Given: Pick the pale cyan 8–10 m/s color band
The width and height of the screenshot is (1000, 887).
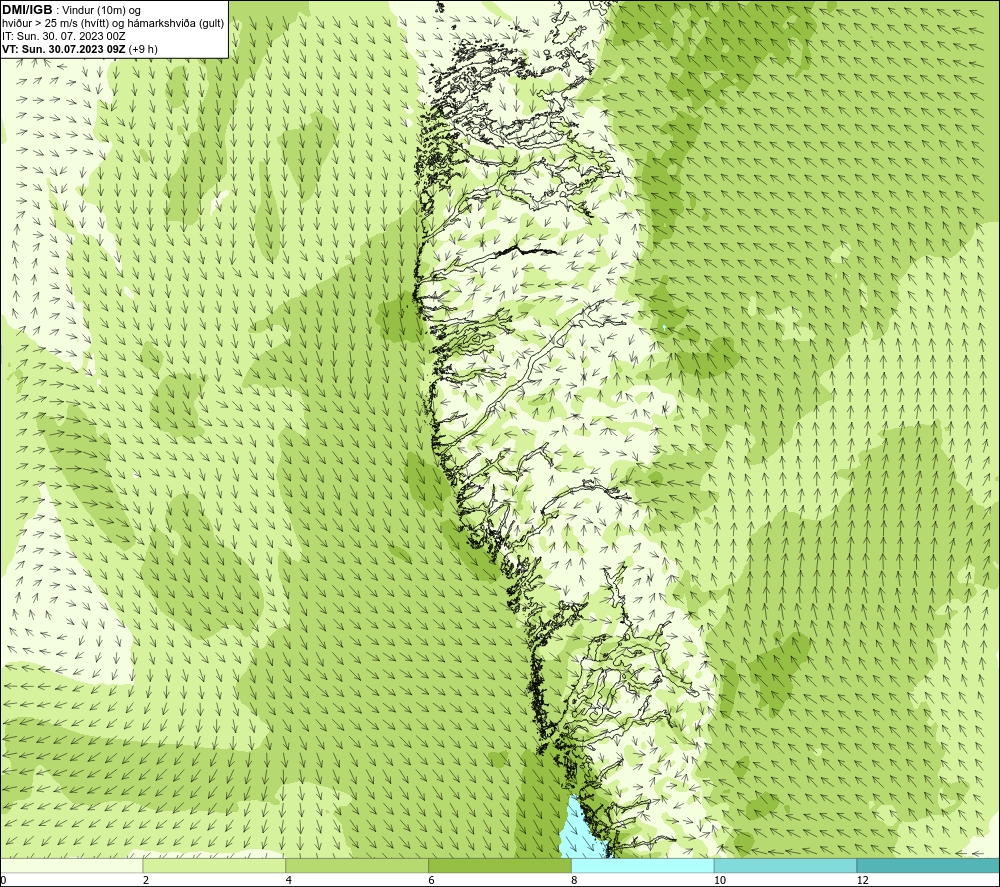Looking at the screenshot, I should [643, 865].
